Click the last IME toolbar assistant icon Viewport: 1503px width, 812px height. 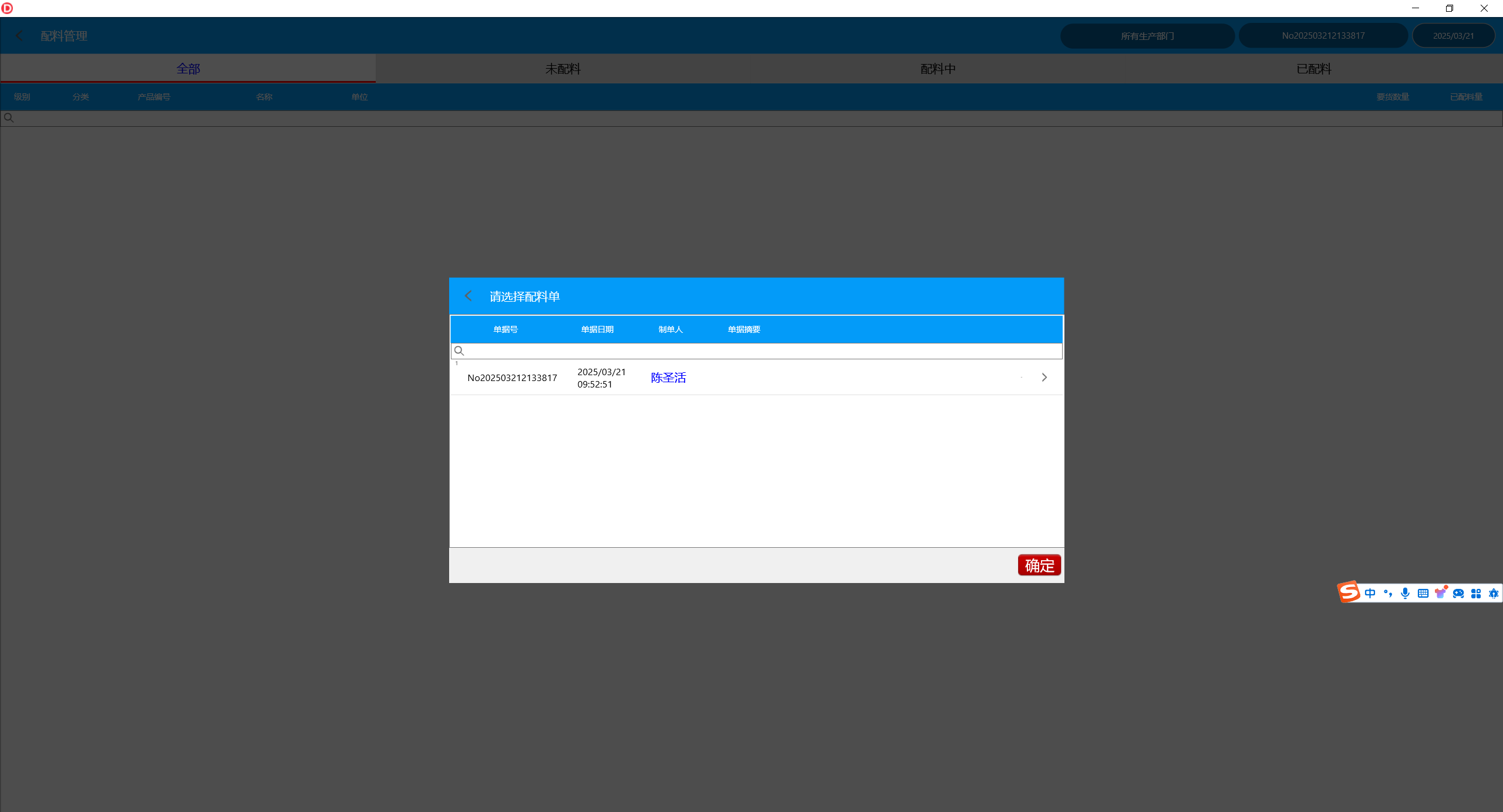coord(1493,593)
